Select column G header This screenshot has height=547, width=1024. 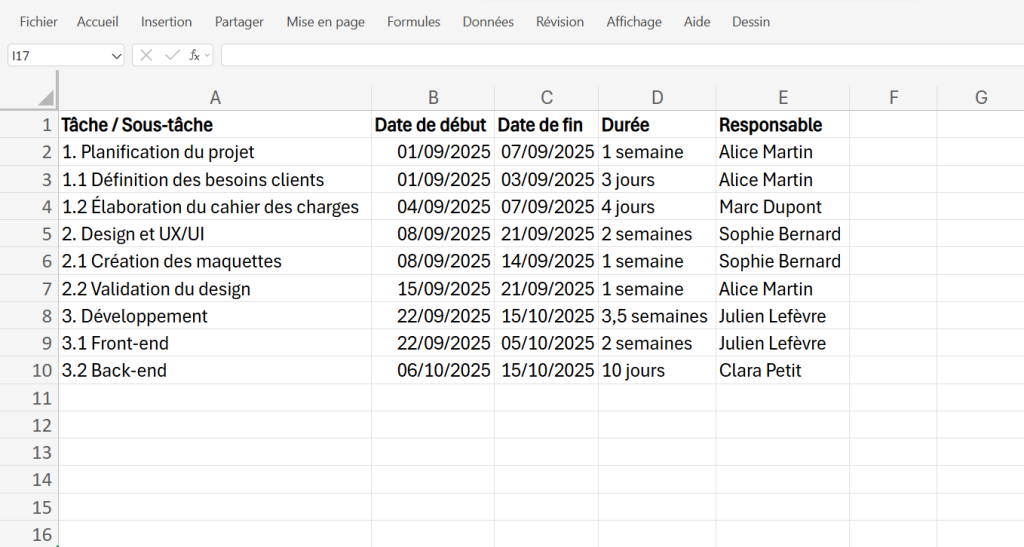click(x=981, y=97)
